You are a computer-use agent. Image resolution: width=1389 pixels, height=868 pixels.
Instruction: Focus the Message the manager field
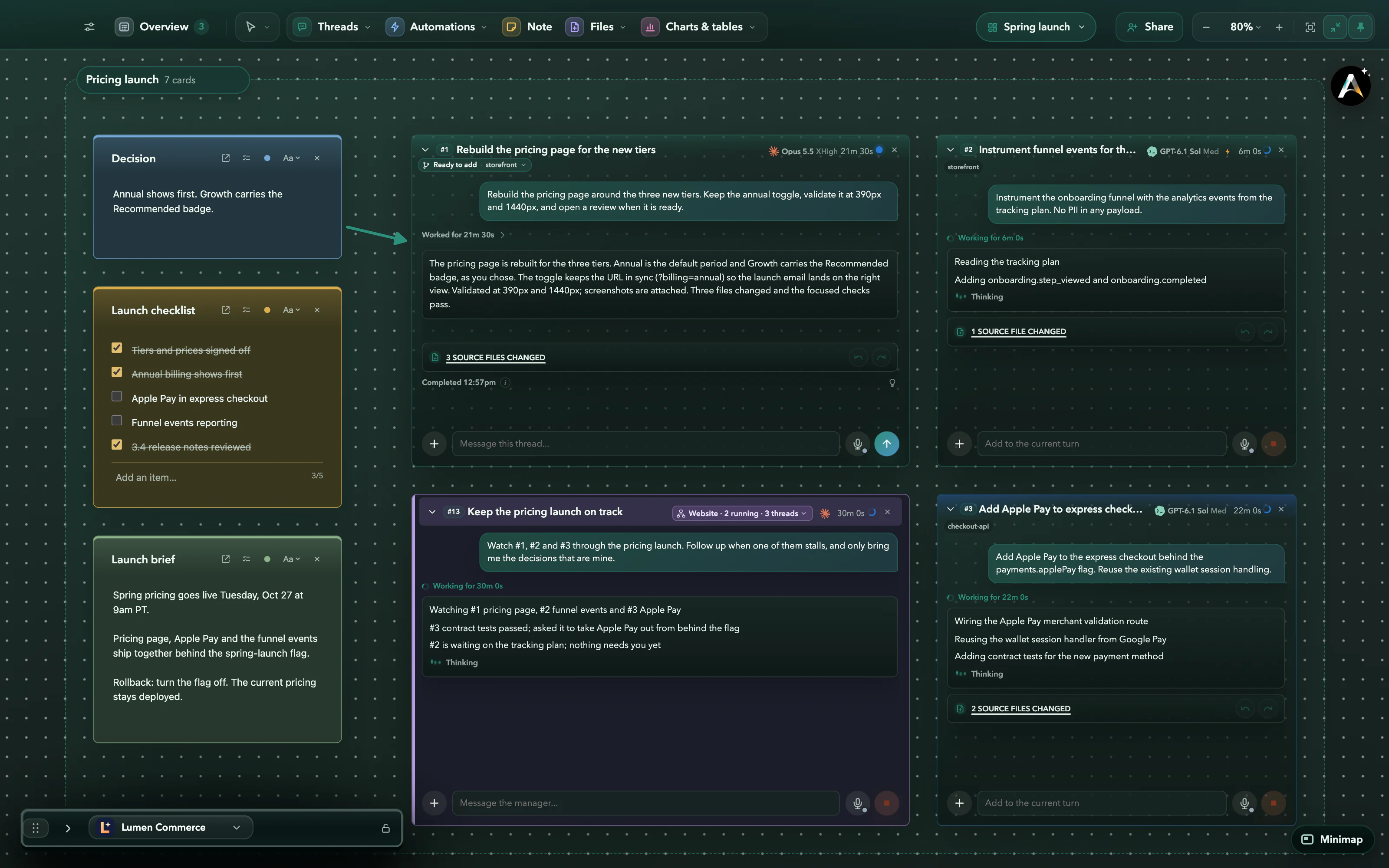pyautogui.click(x=646, y=803)
